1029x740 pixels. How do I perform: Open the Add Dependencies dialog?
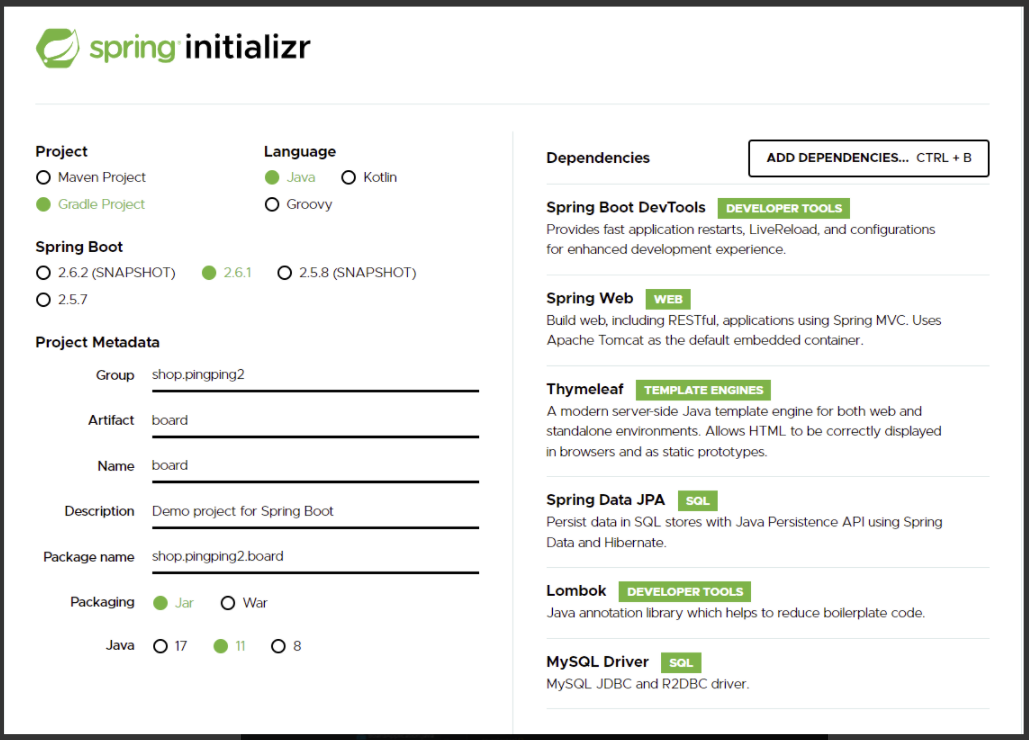tap(868, 158)
